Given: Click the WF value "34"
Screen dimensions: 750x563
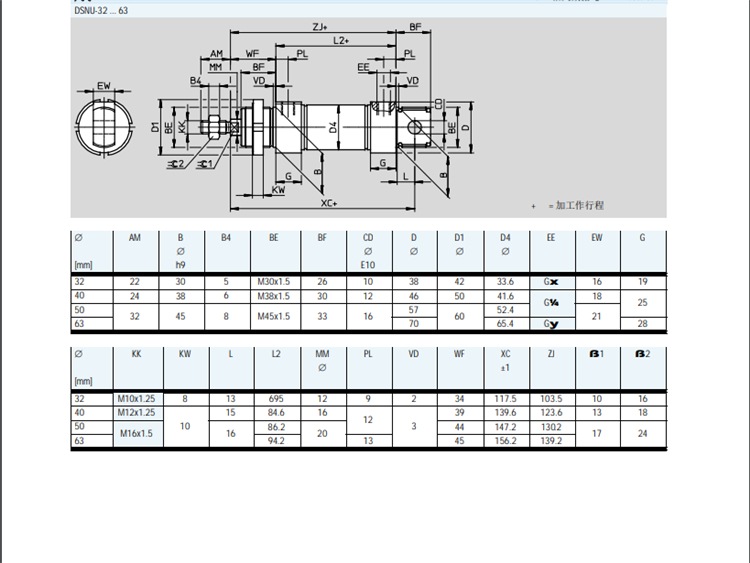Looking at the screenshot, I should 459,398.
